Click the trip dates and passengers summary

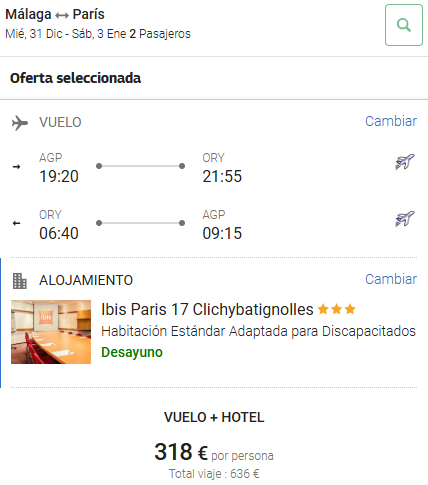point(98,34)
